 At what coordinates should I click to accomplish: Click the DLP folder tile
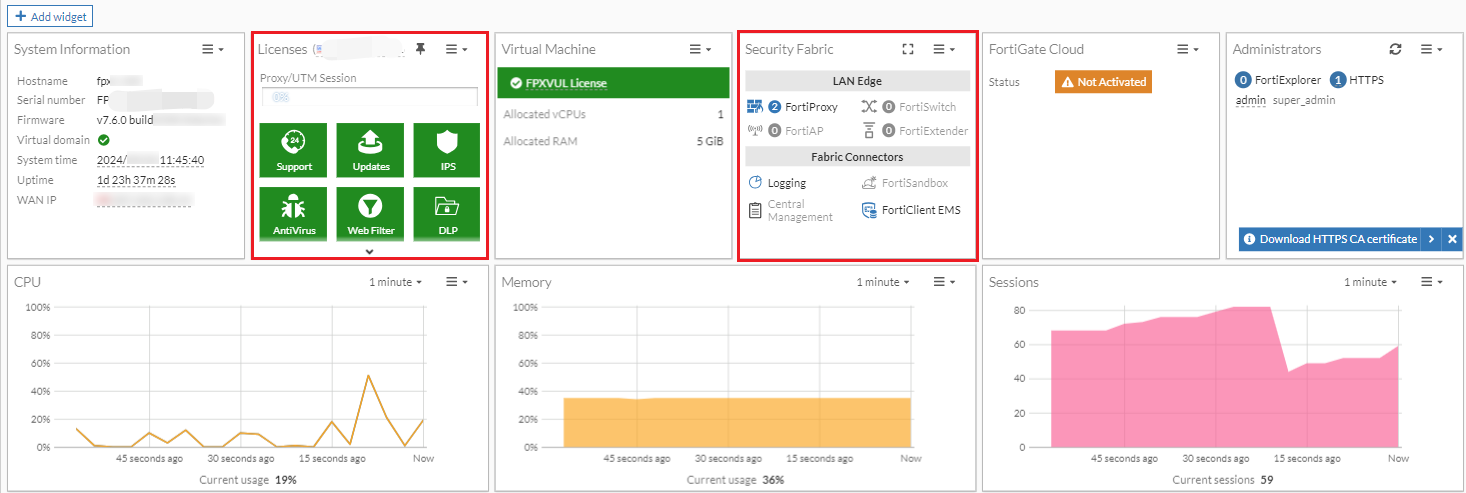point(447,213)
